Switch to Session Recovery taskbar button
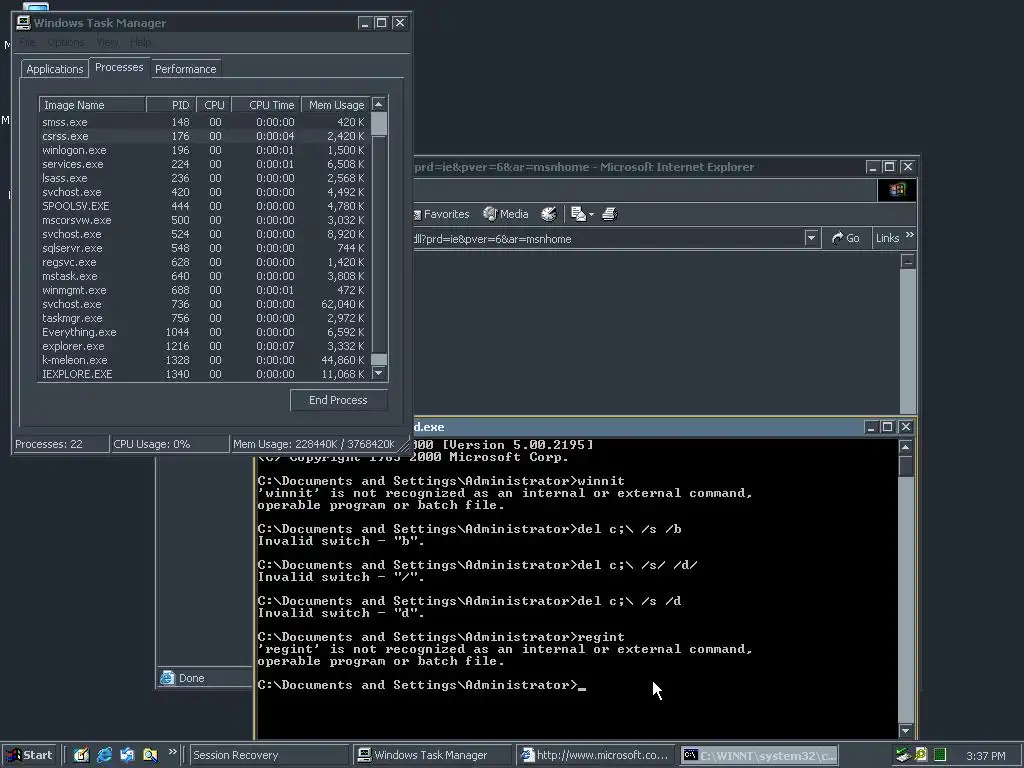The width and height of the screenshot is (1024, 768). point(270,756)
